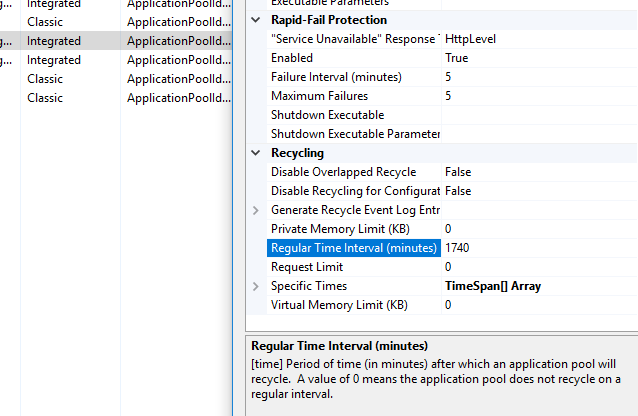The height and width of the screenshot is (416, 638).
Task: Collapse the Recycling section
Action: tap(256, 153)
